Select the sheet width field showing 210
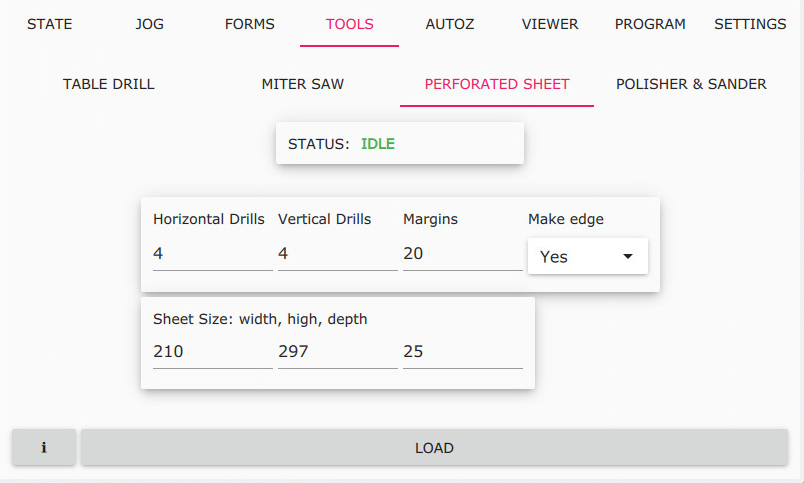804x483 pixels. (212, 352)
